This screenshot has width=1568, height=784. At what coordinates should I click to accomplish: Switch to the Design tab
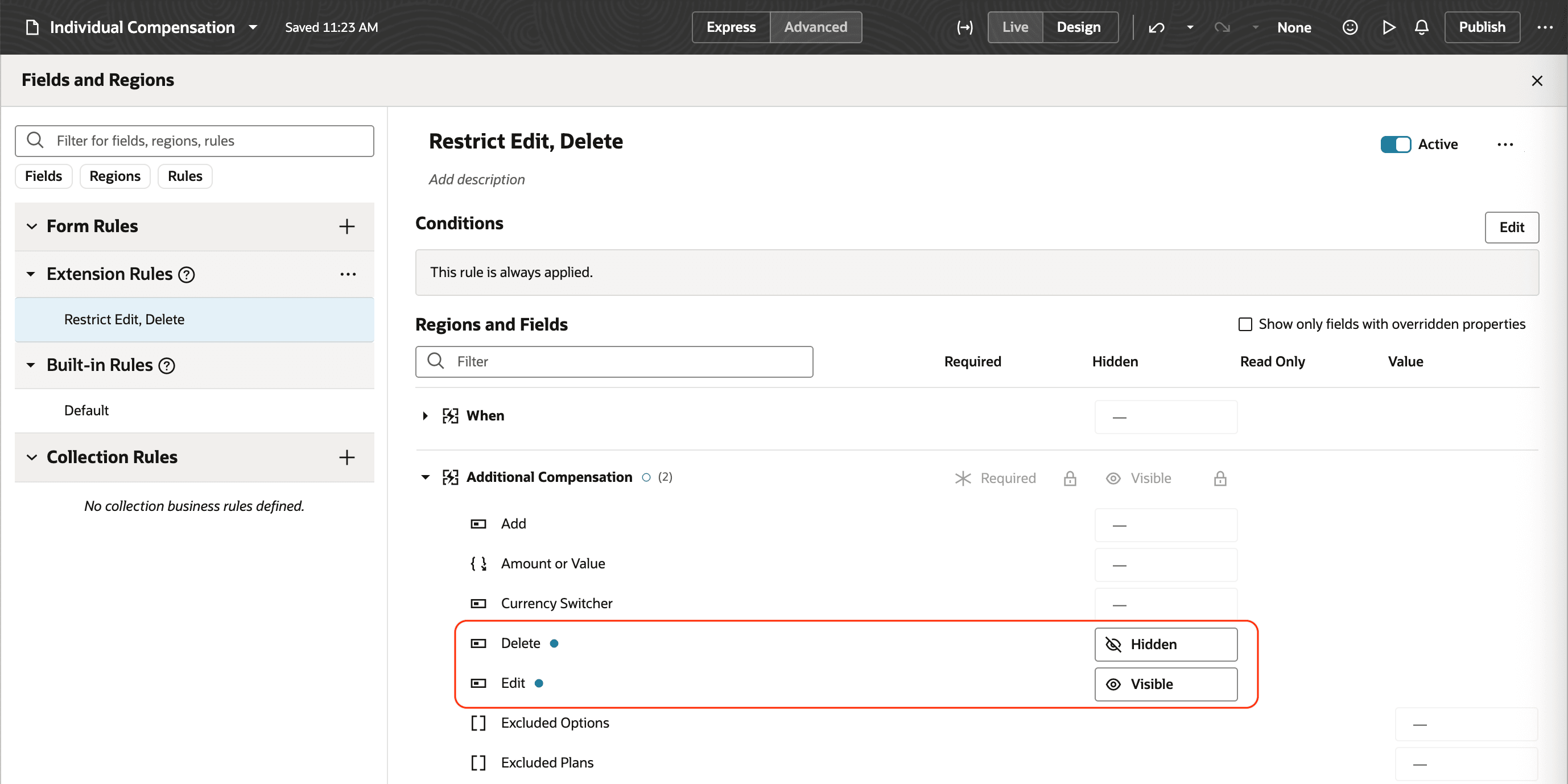coord(1079,27)
